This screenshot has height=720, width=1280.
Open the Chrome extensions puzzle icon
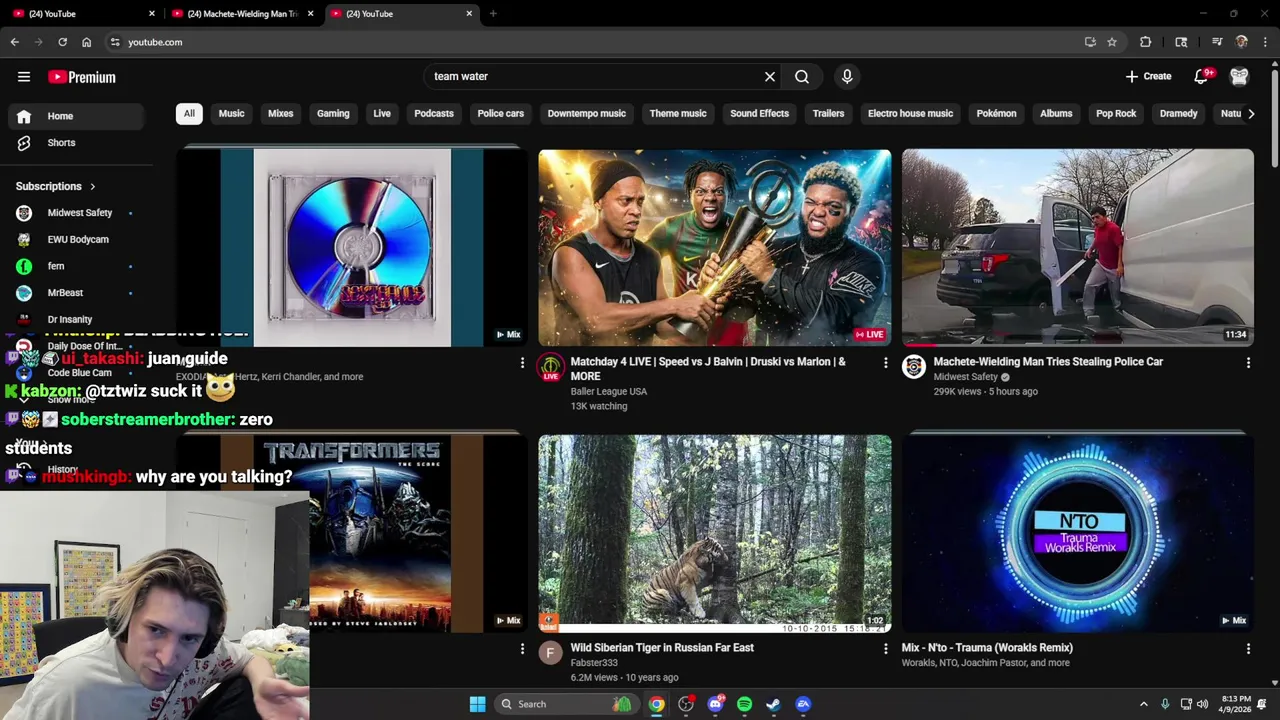(1146, 42)
